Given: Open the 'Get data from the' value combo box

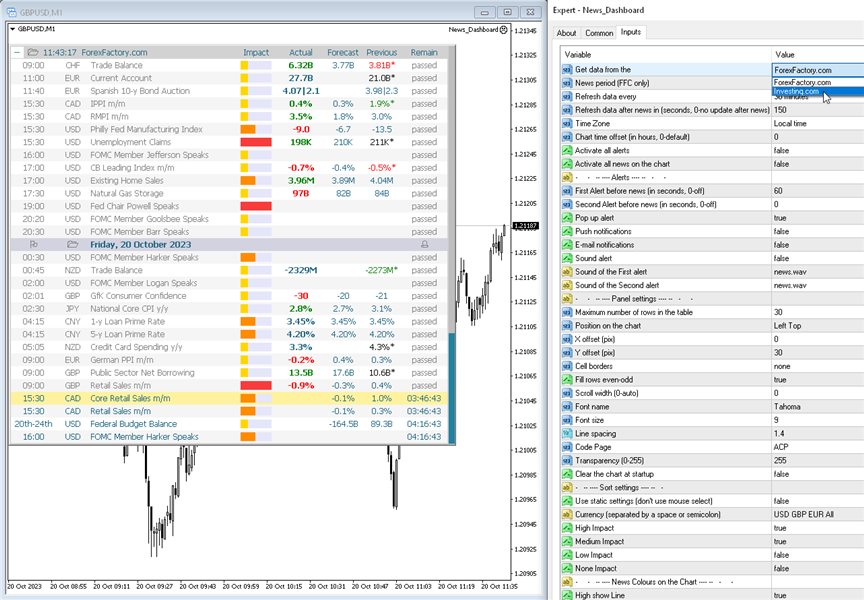Looking at the screenshot, I should click(818, 70).
